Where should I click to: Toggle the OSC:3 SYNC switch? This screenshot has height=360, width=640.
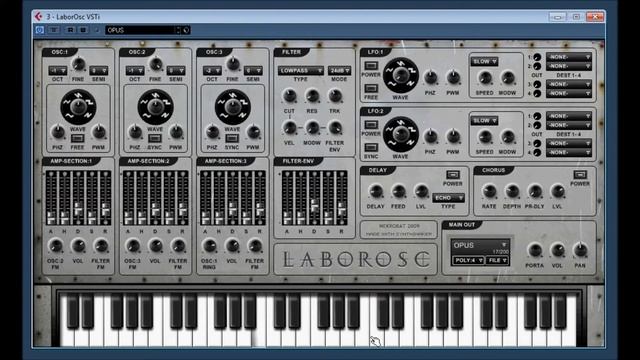coord(231,138)
